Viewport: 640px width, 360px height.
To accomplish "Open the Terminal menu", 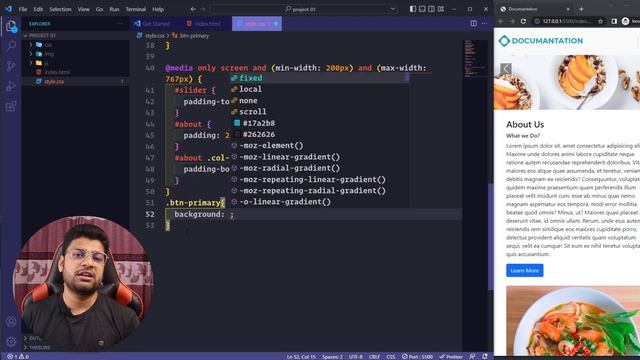I will tap(136, 9).
